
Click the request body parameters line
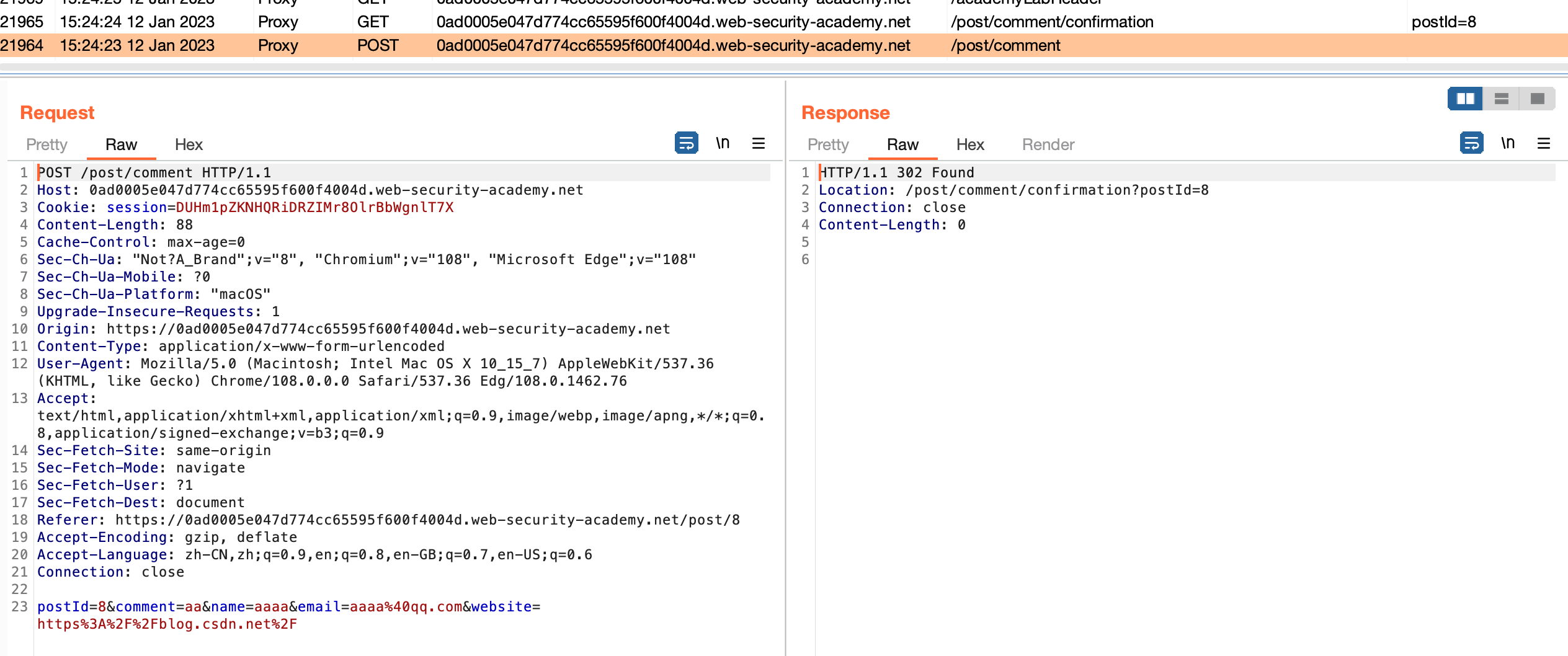[x=288, y=606]
